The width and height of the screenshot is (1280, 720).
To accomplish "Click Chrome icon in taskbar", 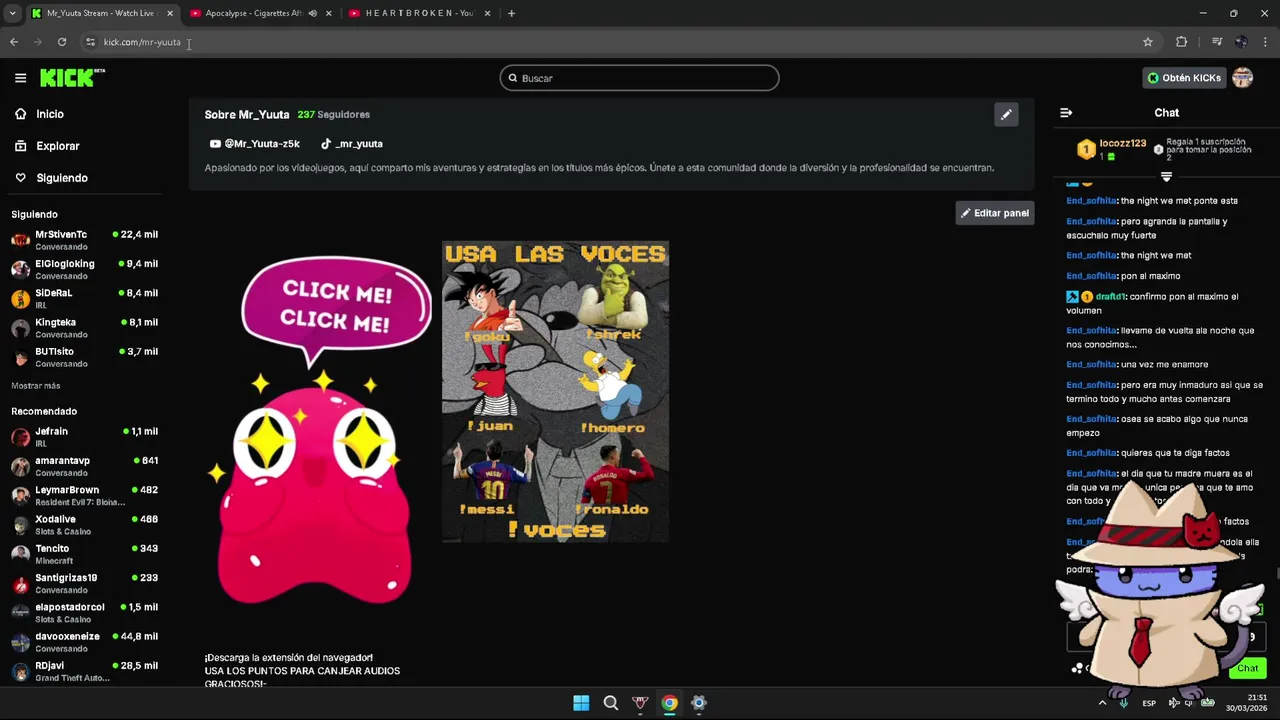I will 670,703.
